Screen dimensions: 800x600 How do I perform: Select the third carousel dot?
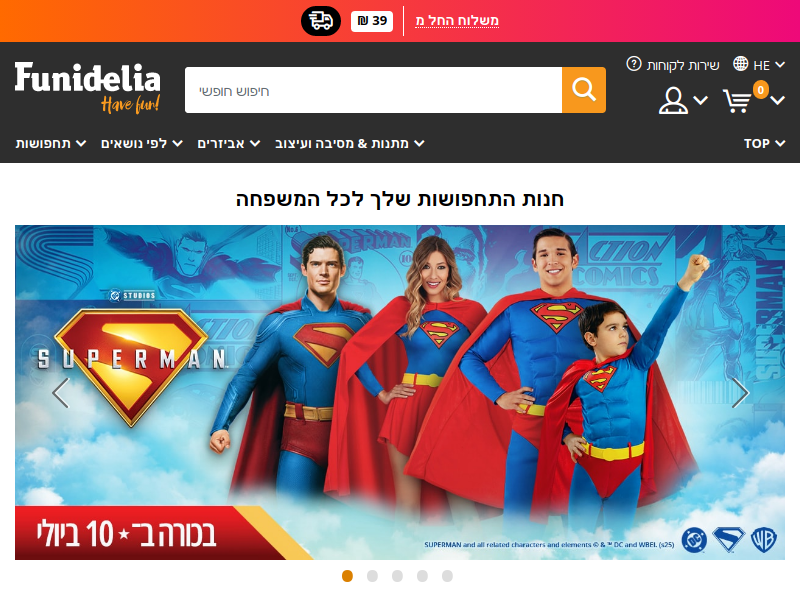point(397,576)
